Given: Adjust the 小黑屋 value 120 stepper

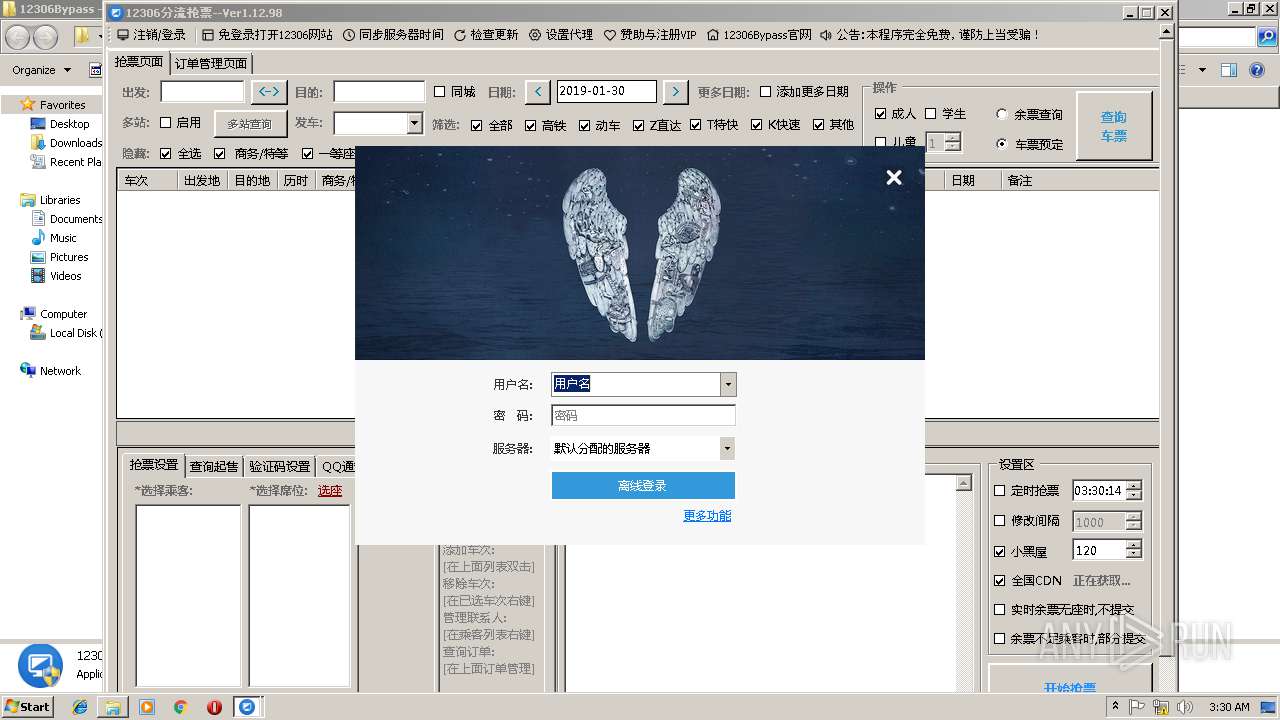Looking at the screenshot, I should pos(1133,550).
